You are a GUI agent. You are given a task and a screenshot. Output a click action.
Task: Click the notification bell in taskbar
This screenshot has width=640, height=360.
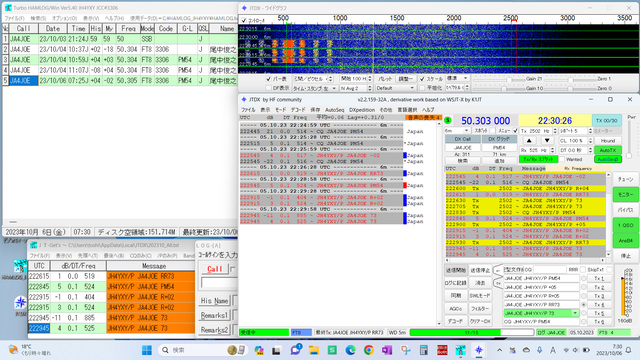pos(629,350)
